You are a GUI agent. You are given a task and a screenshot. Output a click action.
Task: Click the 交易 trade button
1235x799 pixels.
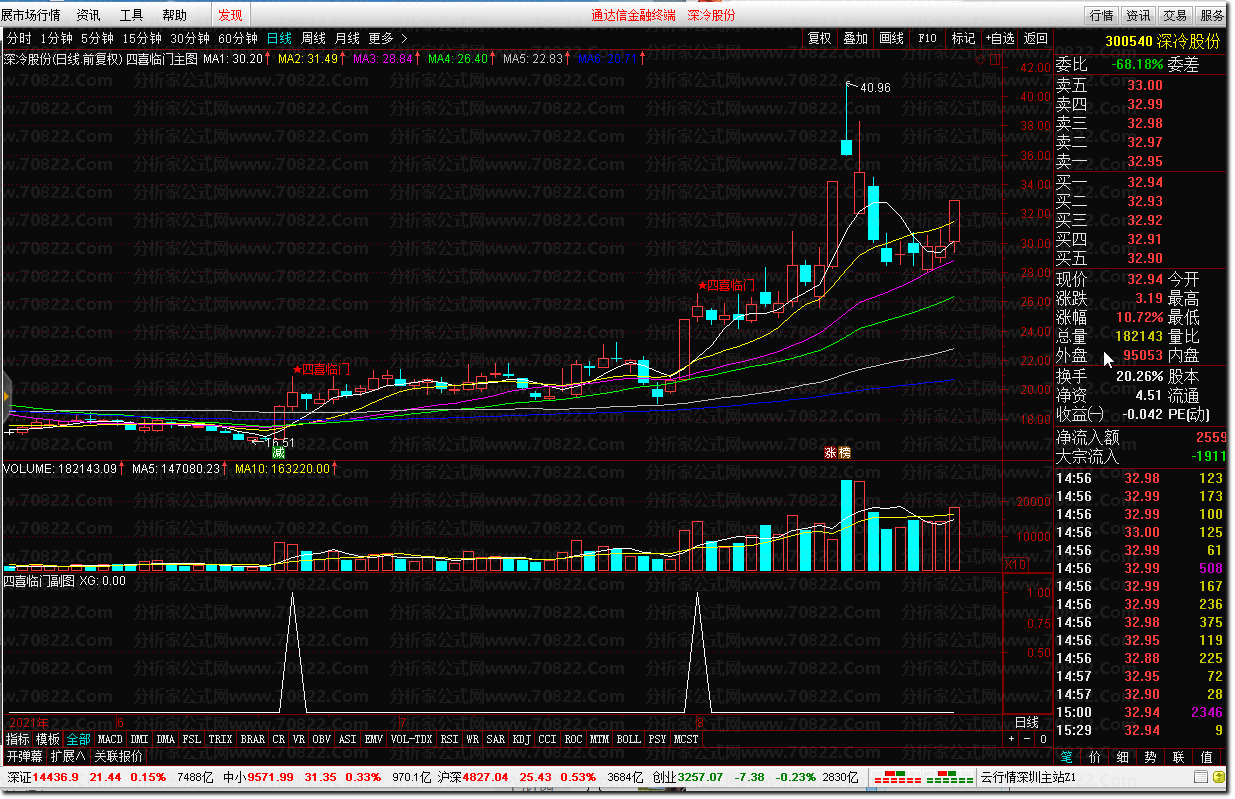point(1175,15)
